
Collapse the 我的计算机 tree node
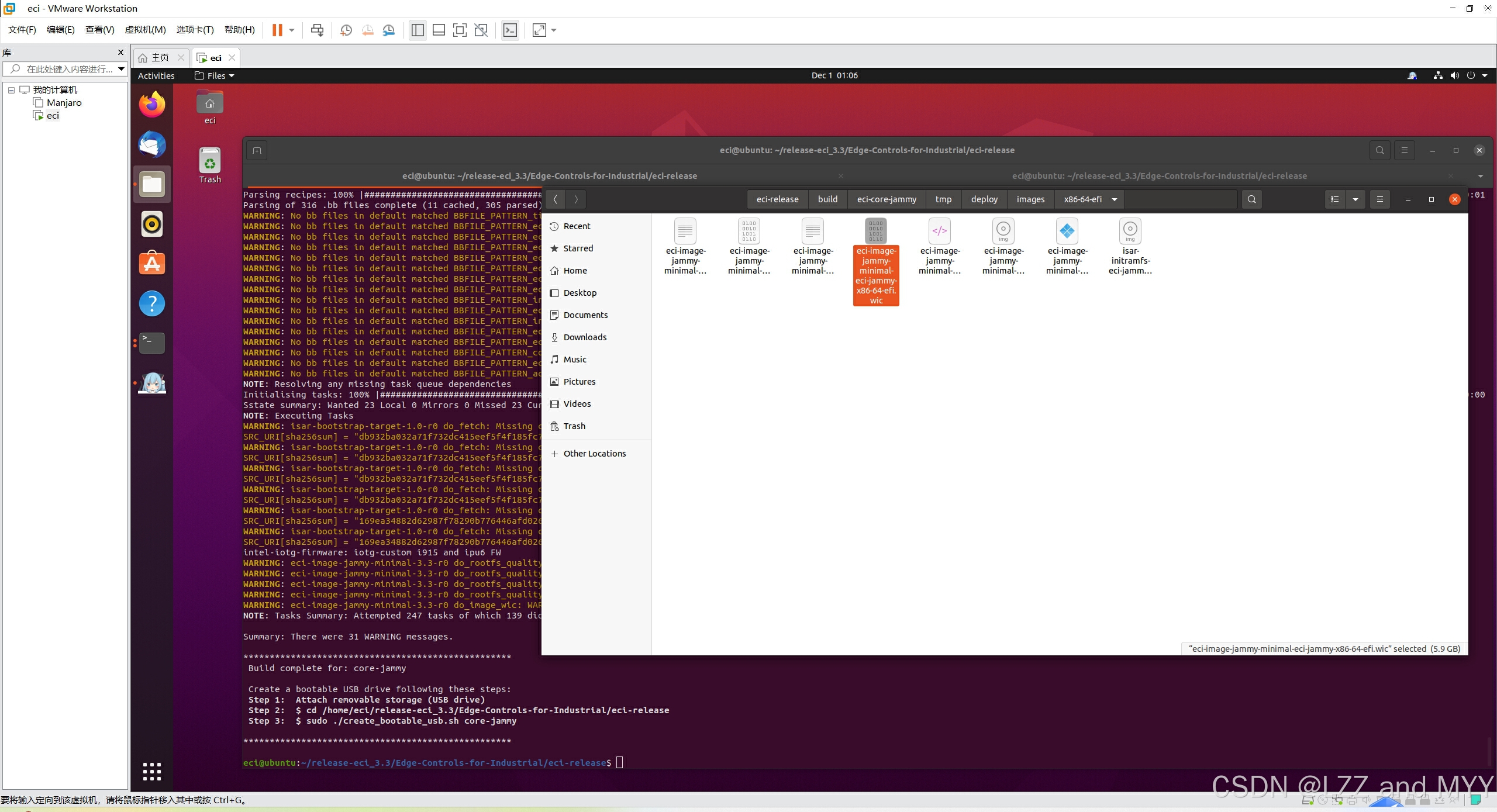click(x=11, y=90)
